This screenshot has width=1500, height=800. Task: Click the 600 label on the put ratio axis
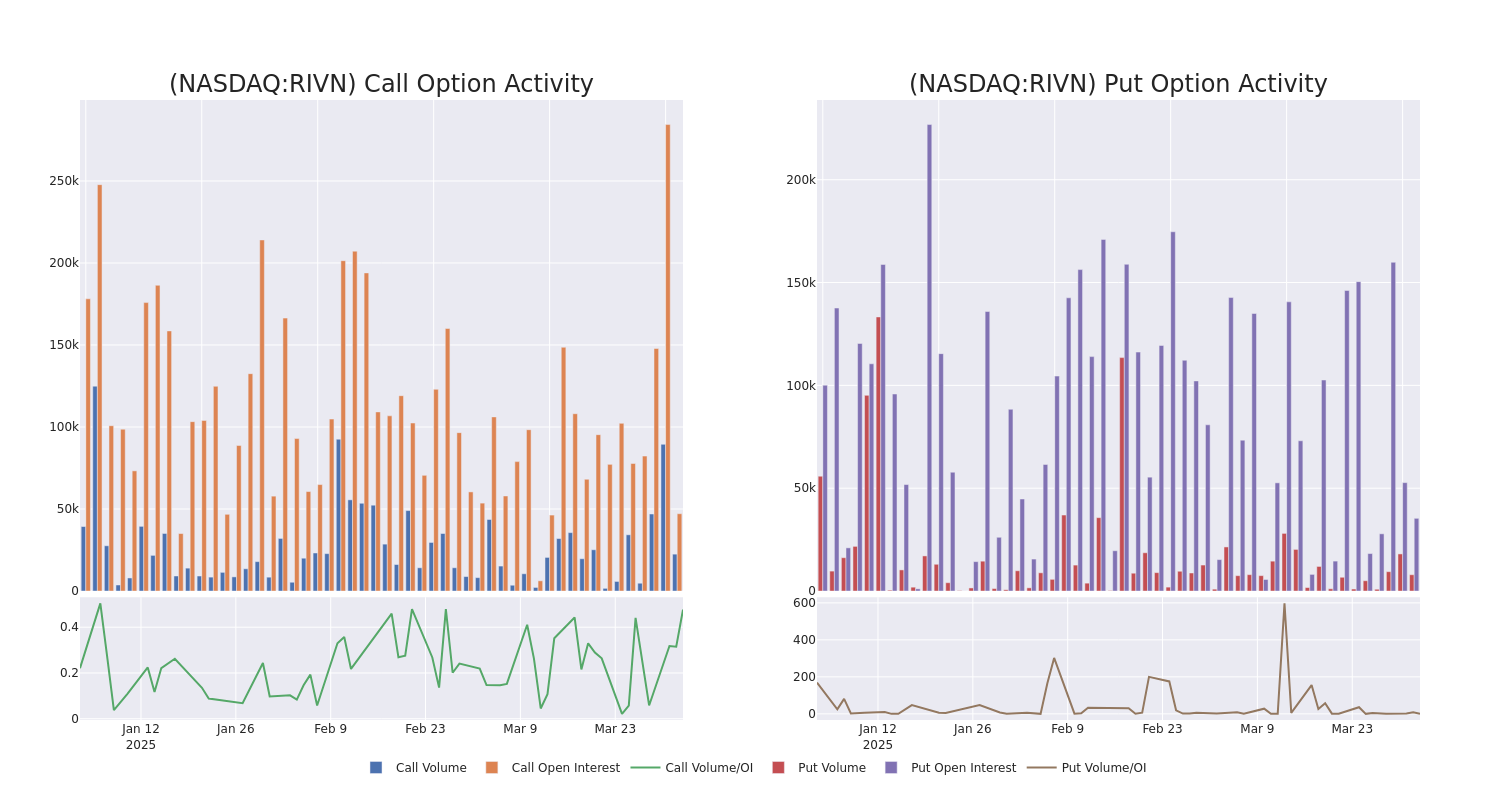point(804,603)
